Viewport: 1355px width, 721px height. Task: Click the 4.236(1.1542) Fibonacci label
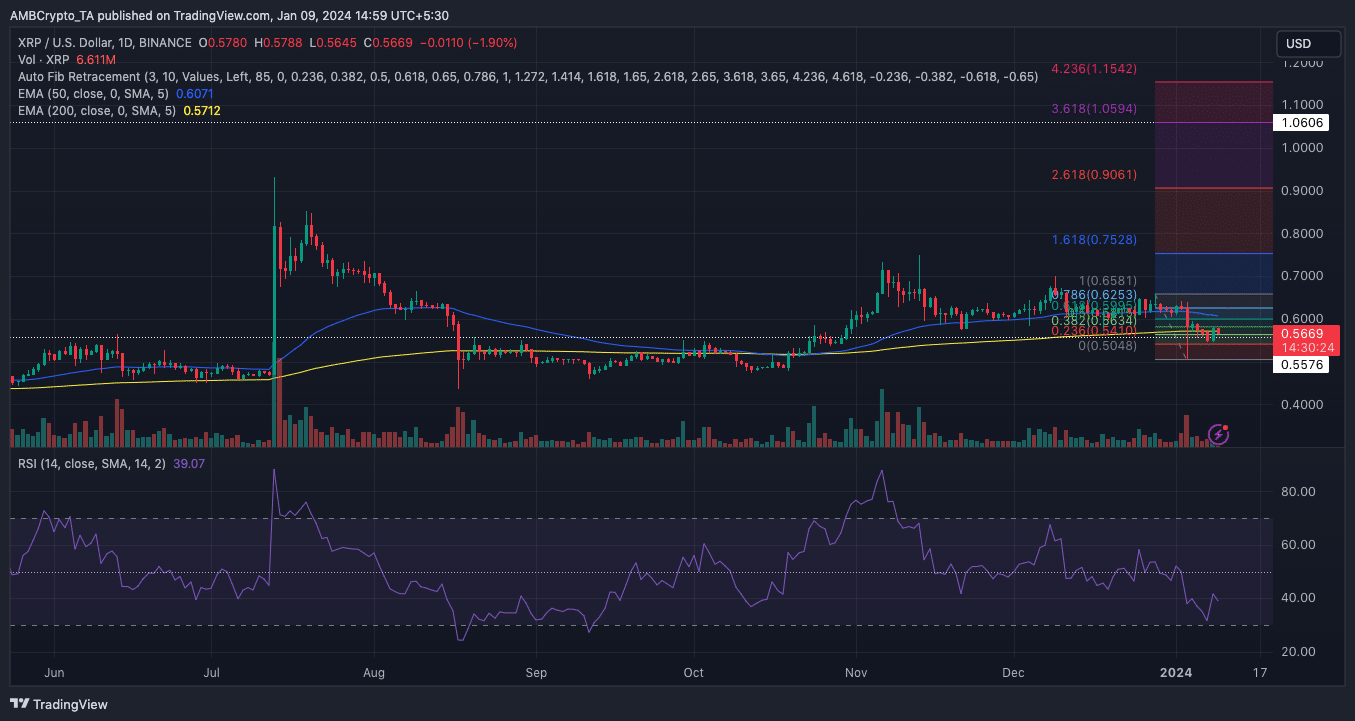click(1093, 69)
